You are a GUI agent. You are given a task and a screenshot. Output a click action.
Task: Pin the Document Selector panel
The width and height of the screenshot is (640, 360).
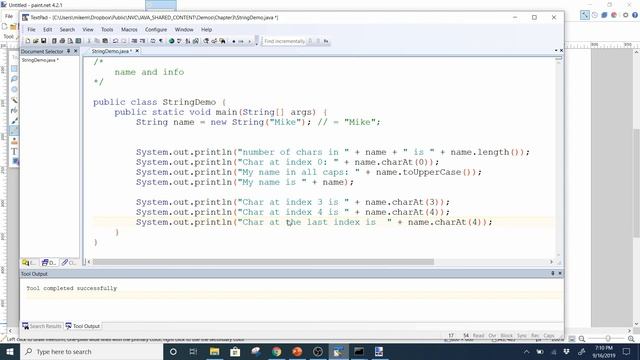coord(69,51)
